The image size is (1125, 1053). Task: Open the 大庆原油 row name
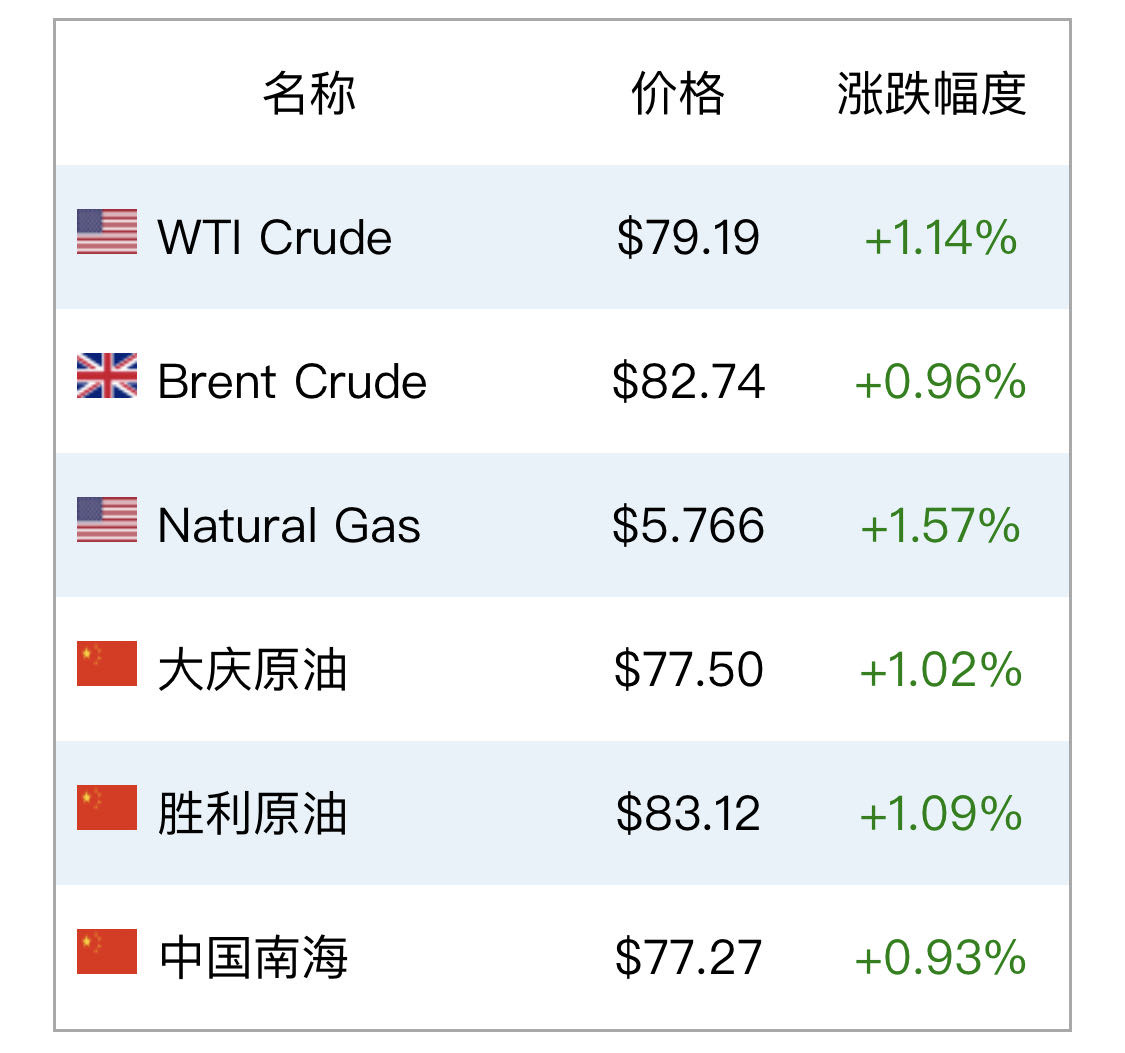click(x=253, y=669)
